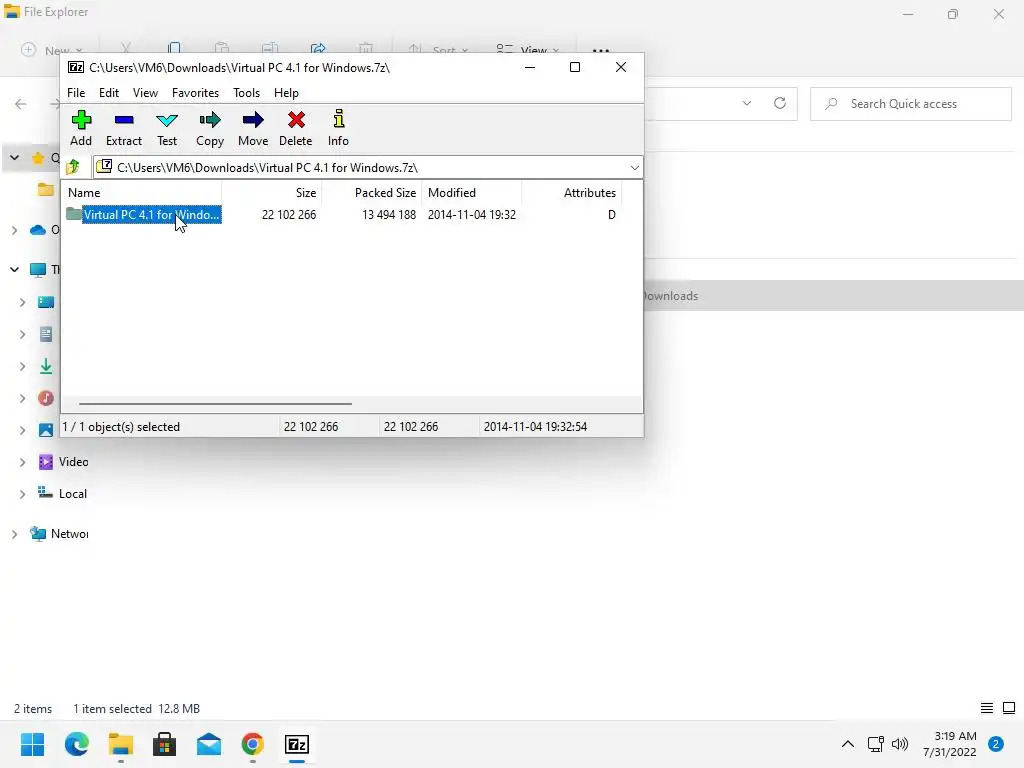1024x768 pixels.
Task: Sort the list by Size column
Action: pyautogui.click(x=272, y=193)
